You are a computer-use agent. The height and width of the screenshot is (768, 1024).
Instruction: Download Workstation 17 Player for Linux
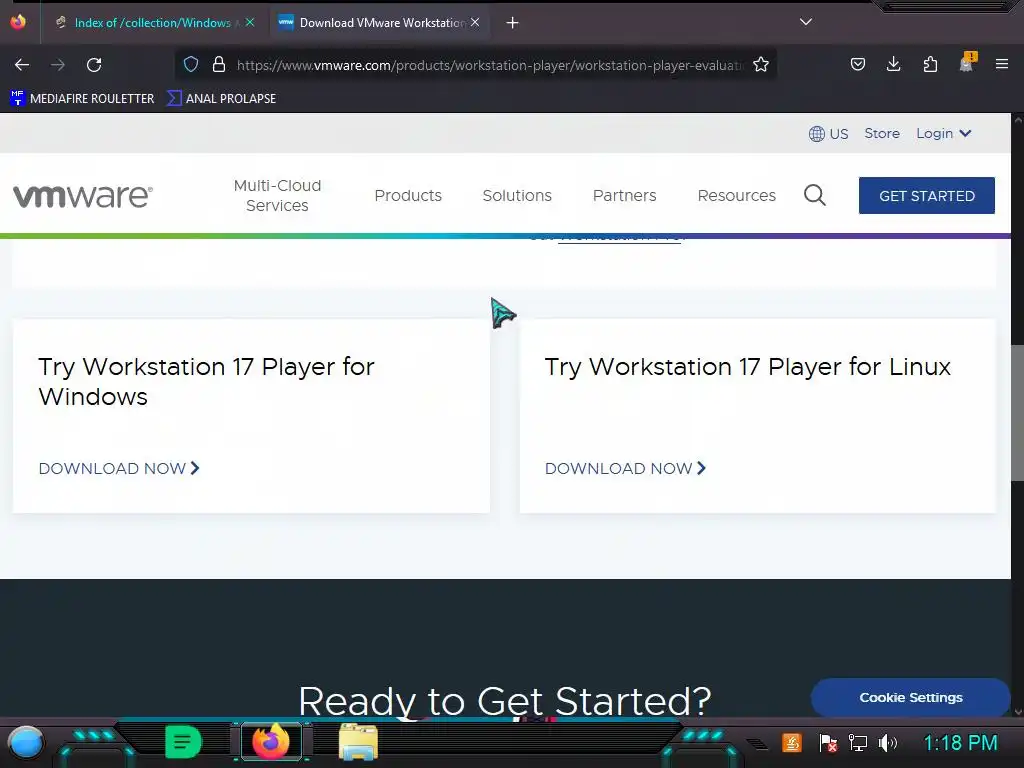coord(626,468)
